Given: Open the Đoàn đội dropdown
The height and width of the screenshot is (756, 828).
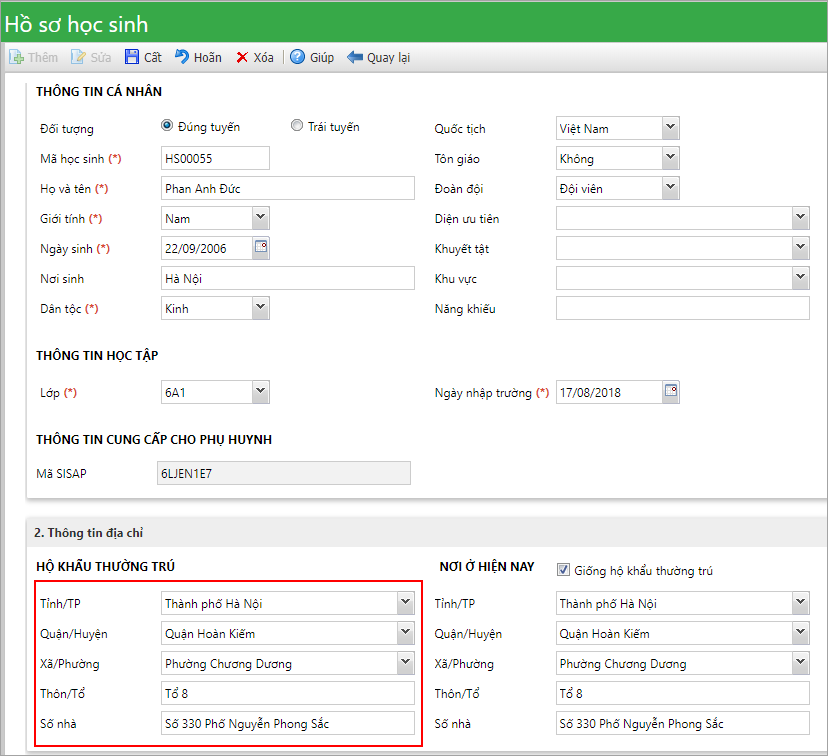Looking at the screenshot, I should pos(670,188).
